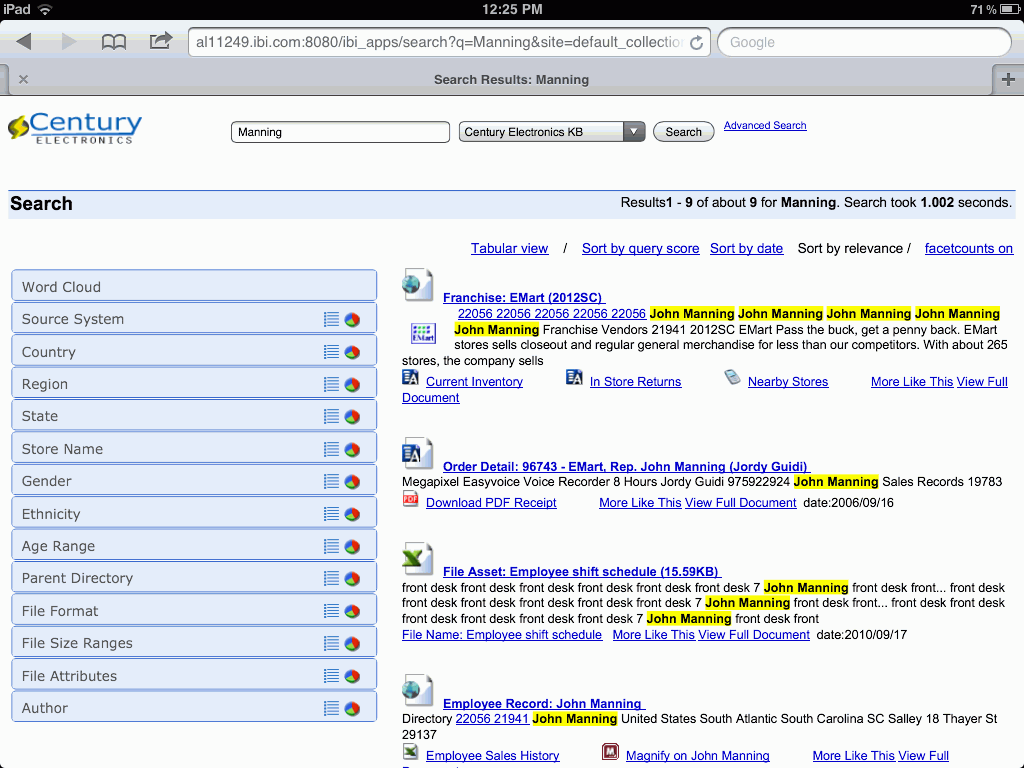1024x768 pixels.
Task: Show State pie chart icon
Action: pos(353,416)
